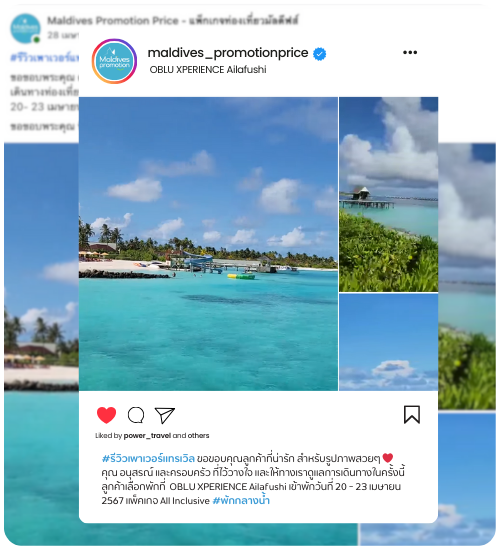
Task: Open the overwater pier photo thumbnail
Action: coord(388,194)
